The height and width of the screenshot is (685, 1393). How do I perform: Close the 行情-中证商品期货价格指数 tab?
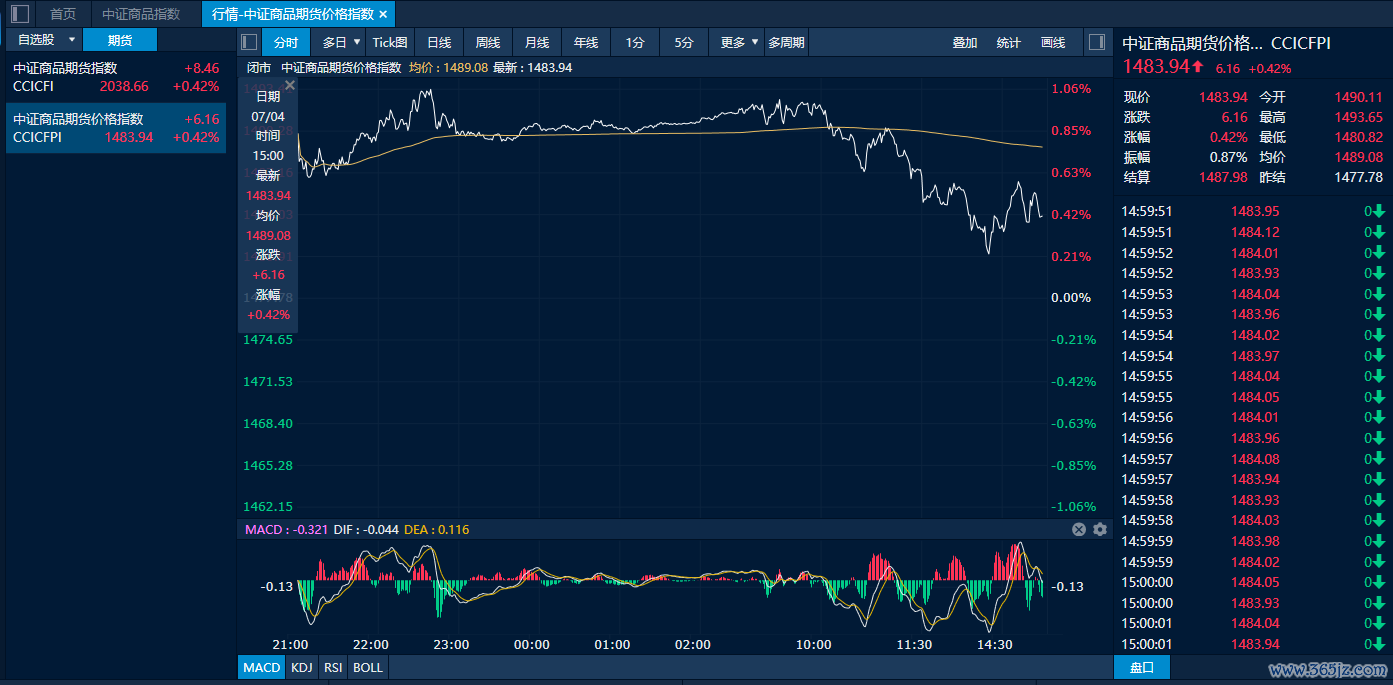pos(383,14)
